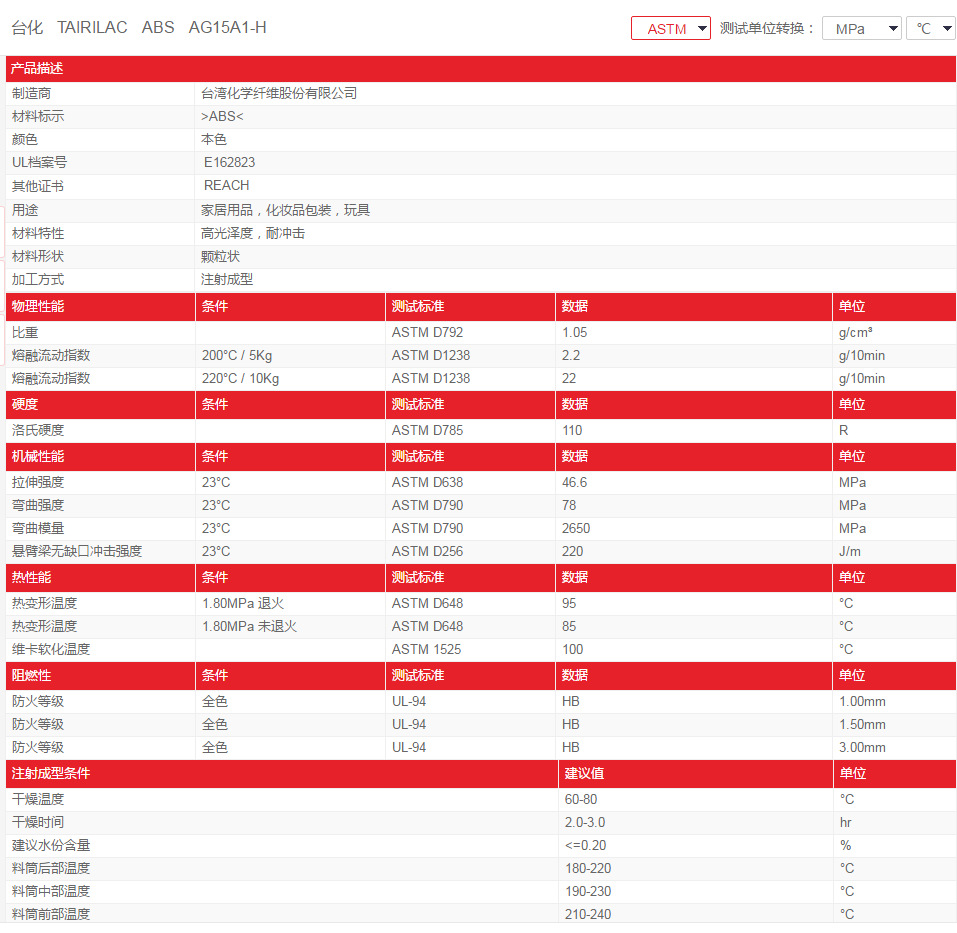Click the 注射成型 processing method value
Screen dimensions: 957x933
tap(227, 279)
